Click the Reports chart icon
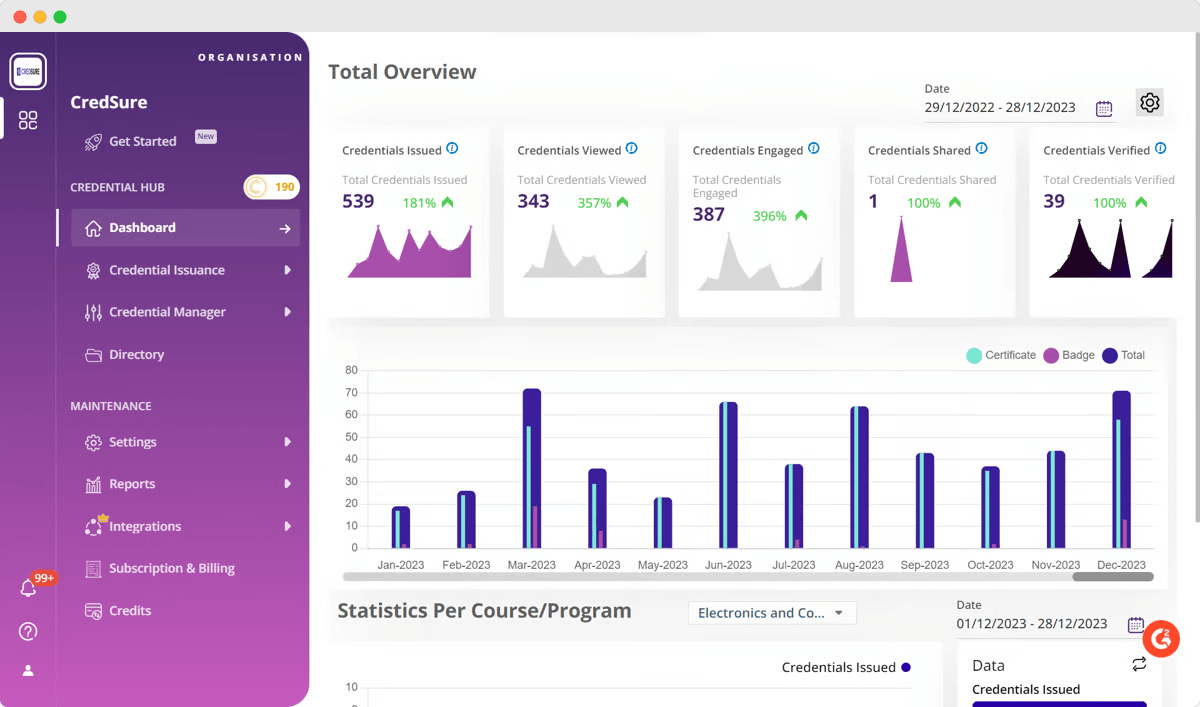This screenshot has width=1200, height=707. 93,484
